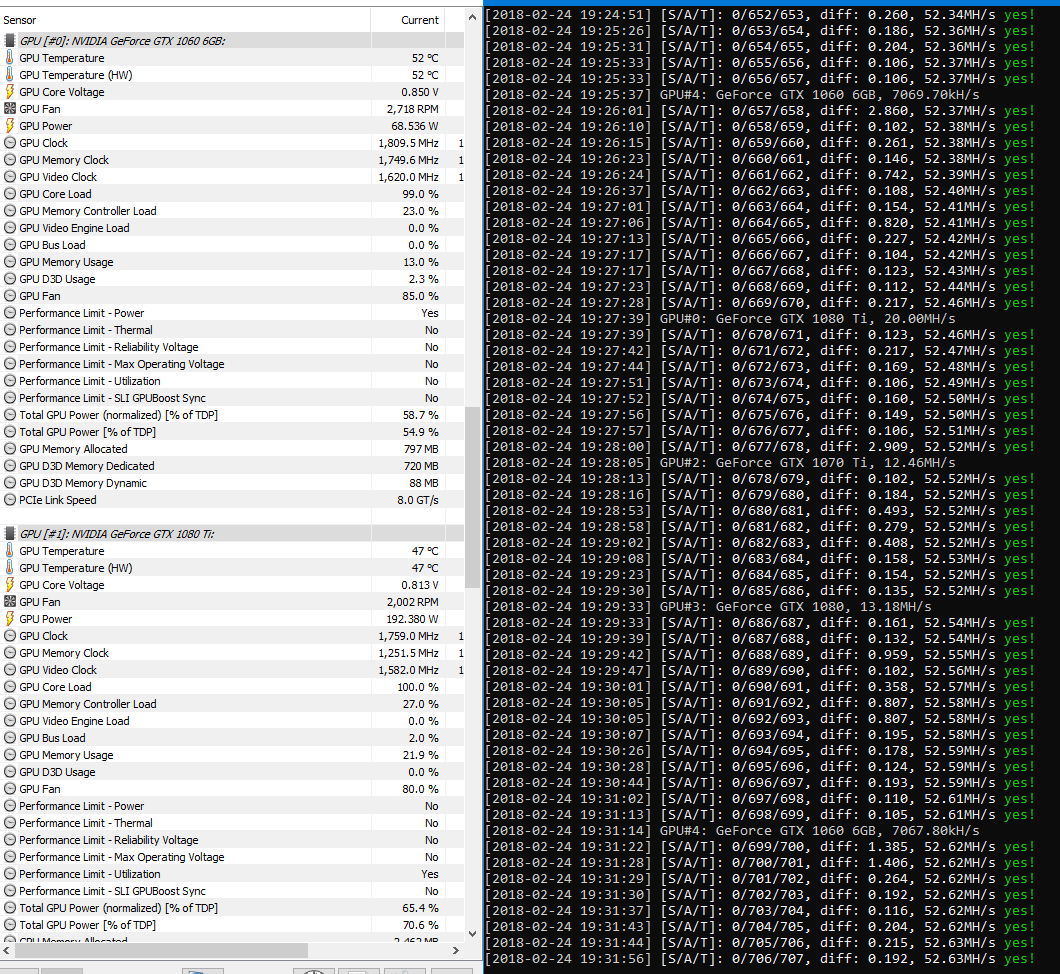Viewport: 1060px width, 974px height.
Task: Click fan icon on the 2,002 RPM row
Action: pos(9,602)
